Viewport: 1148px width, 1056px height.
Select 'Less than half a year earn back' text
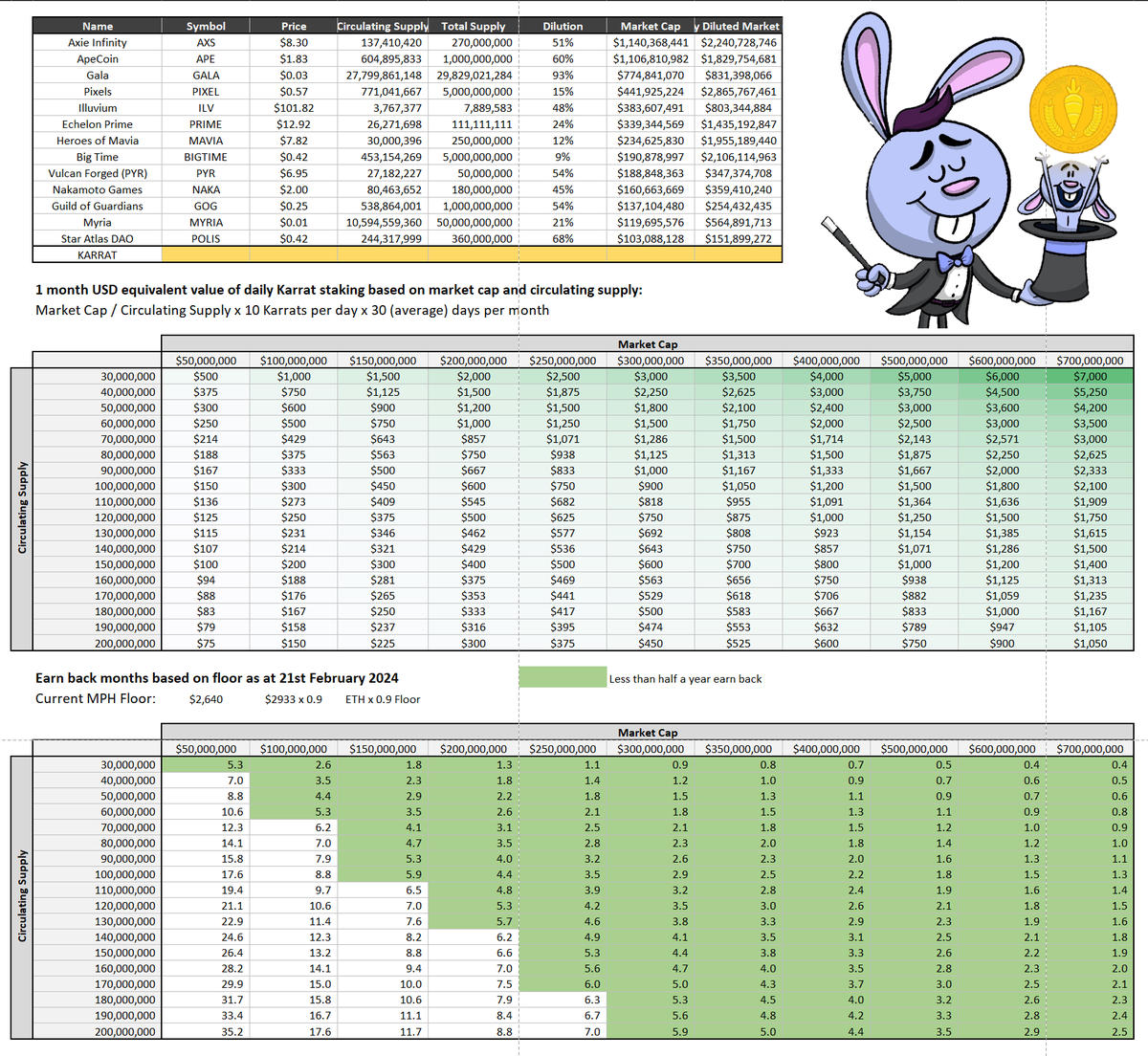coord(686,679)
